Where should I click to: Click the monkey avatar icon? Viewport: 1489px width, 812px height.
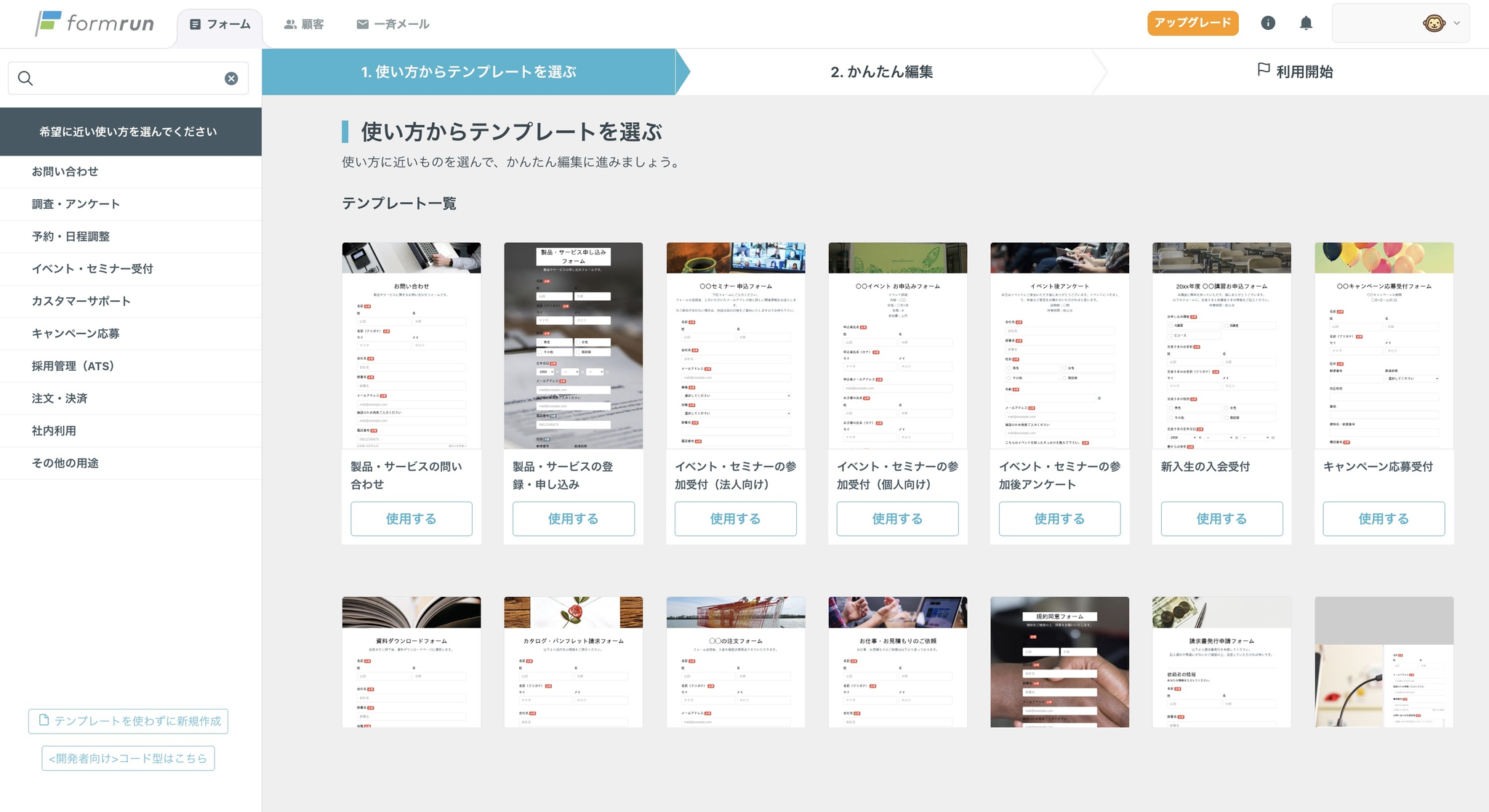click(1433, 23)
